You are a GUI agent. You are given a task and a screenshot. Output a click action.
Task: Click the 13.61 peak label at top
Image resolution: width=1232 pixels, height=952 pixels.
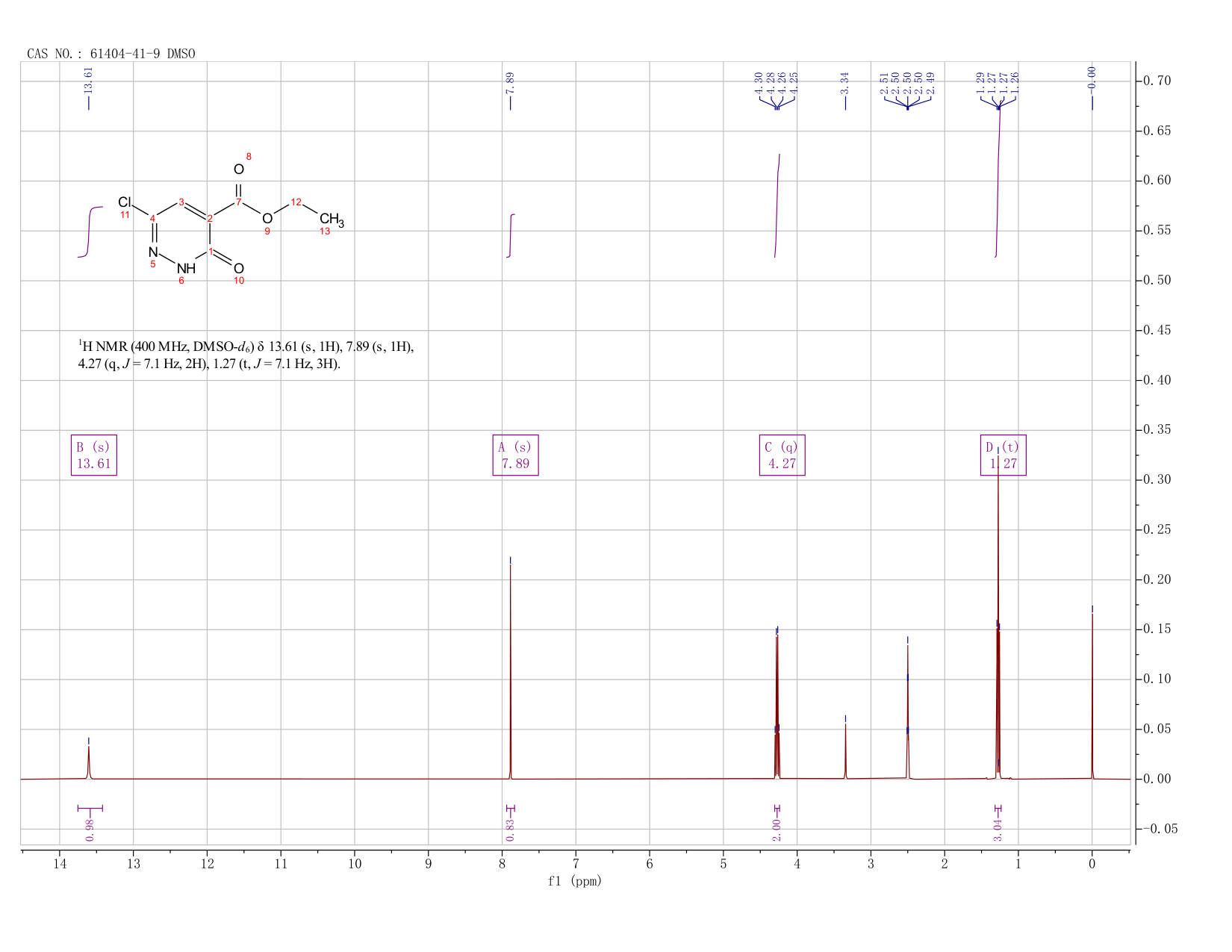[x=88, y=80]
